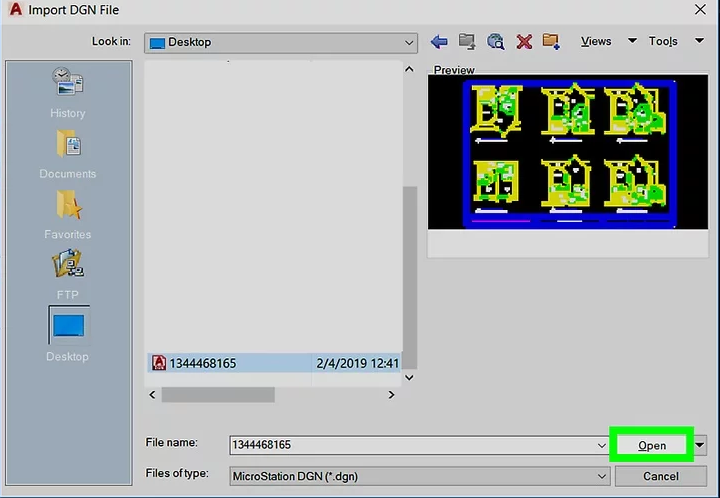Expand the Look in dropdown
The width and height of the screenshot is (720, 498).
[x=409, y=43]
